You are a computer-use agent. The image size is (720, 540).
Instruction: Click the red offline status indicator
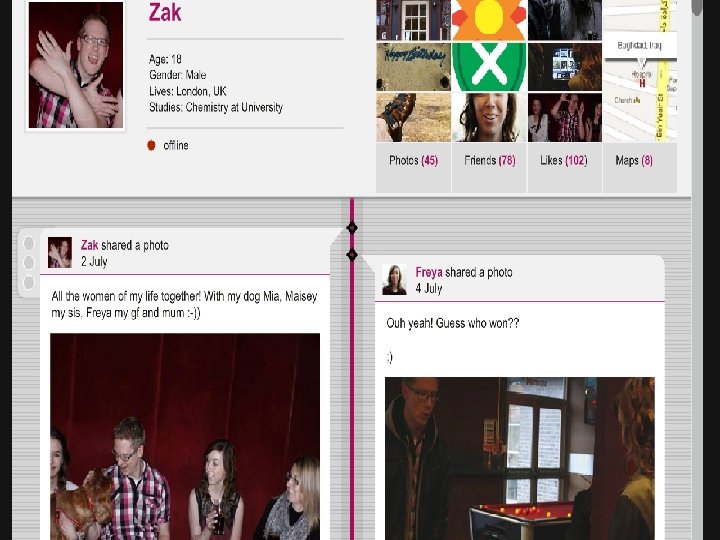click(151, 146)
